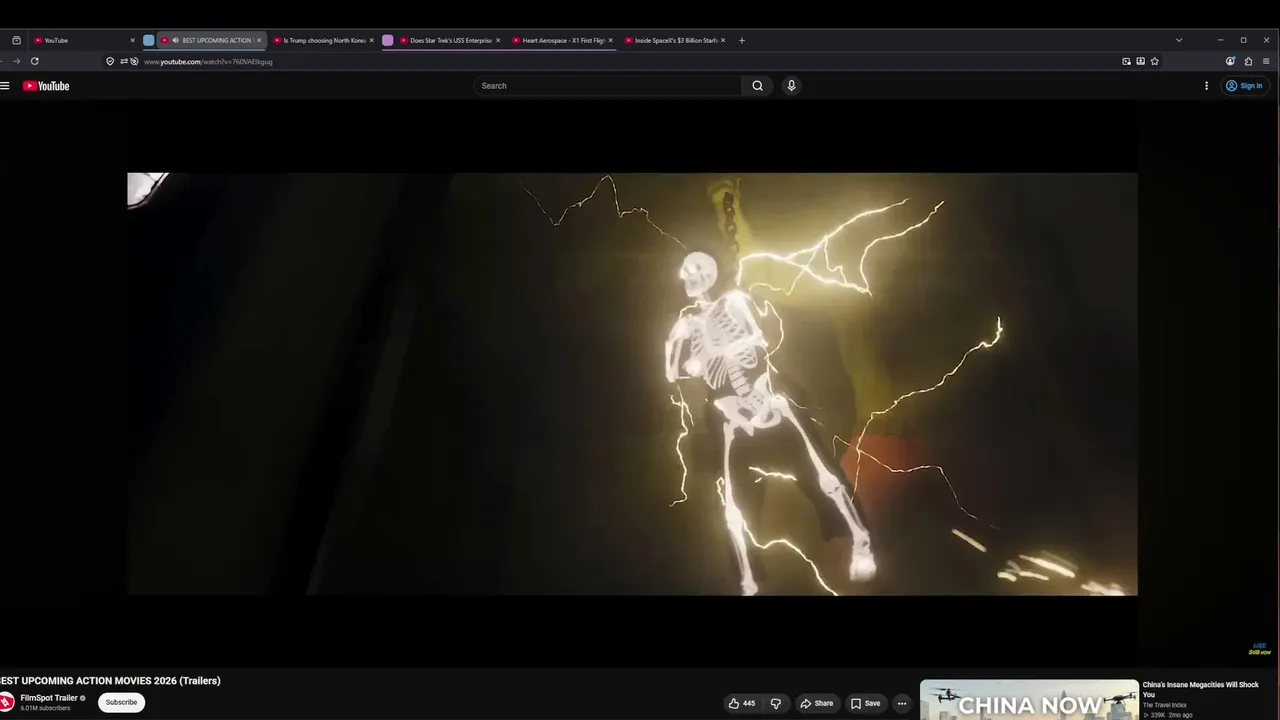Image resolution: width=1280 pixels, height=720 pixels.
Task: Click the search magnifier button
Action: tap(757, 86)
